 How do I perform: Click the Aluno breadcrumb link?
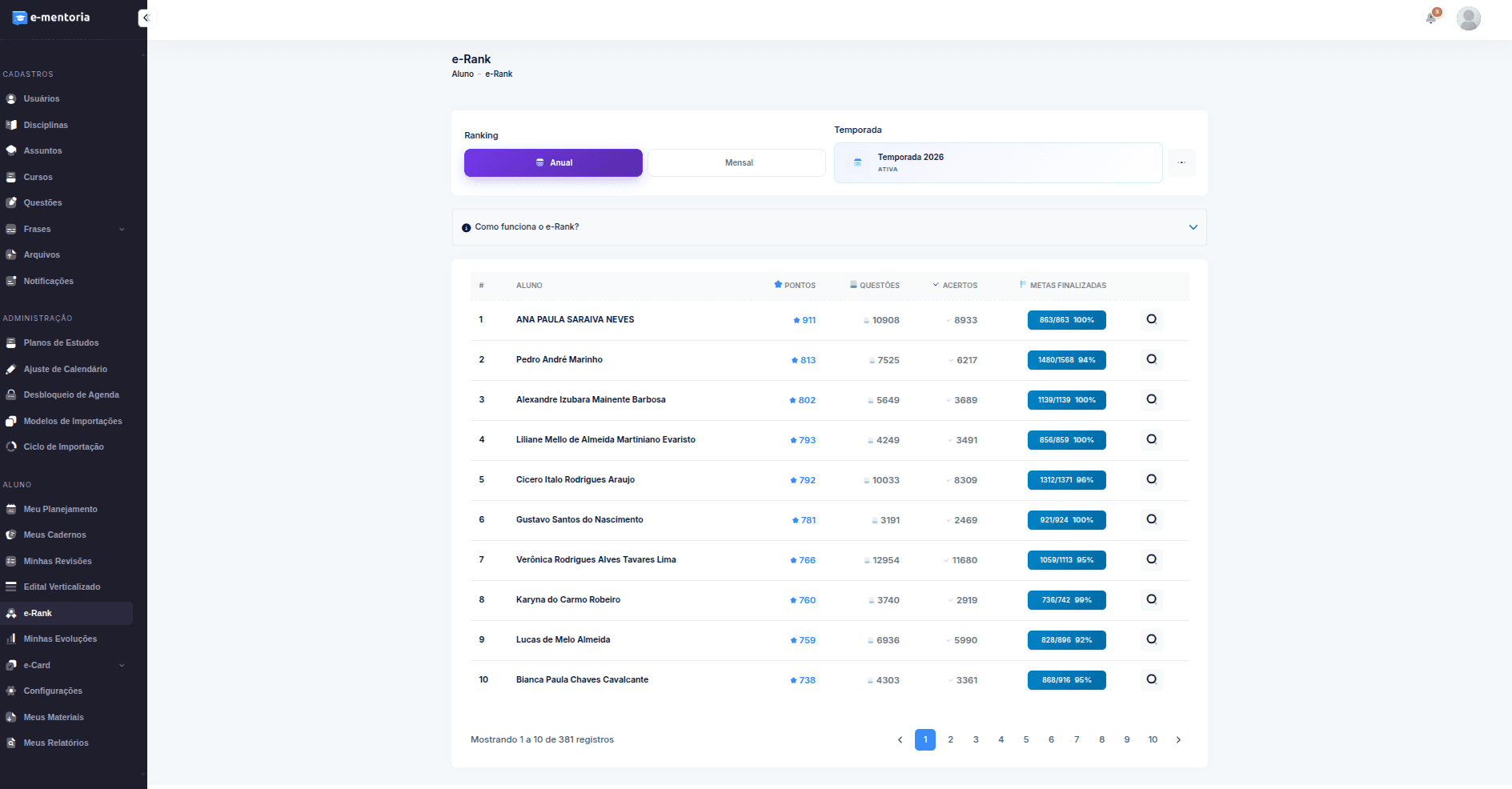[x=463, y=74]
